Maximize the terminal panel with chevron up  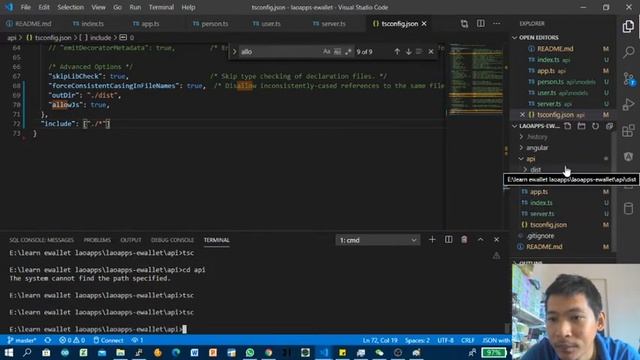tap(480, 240)
